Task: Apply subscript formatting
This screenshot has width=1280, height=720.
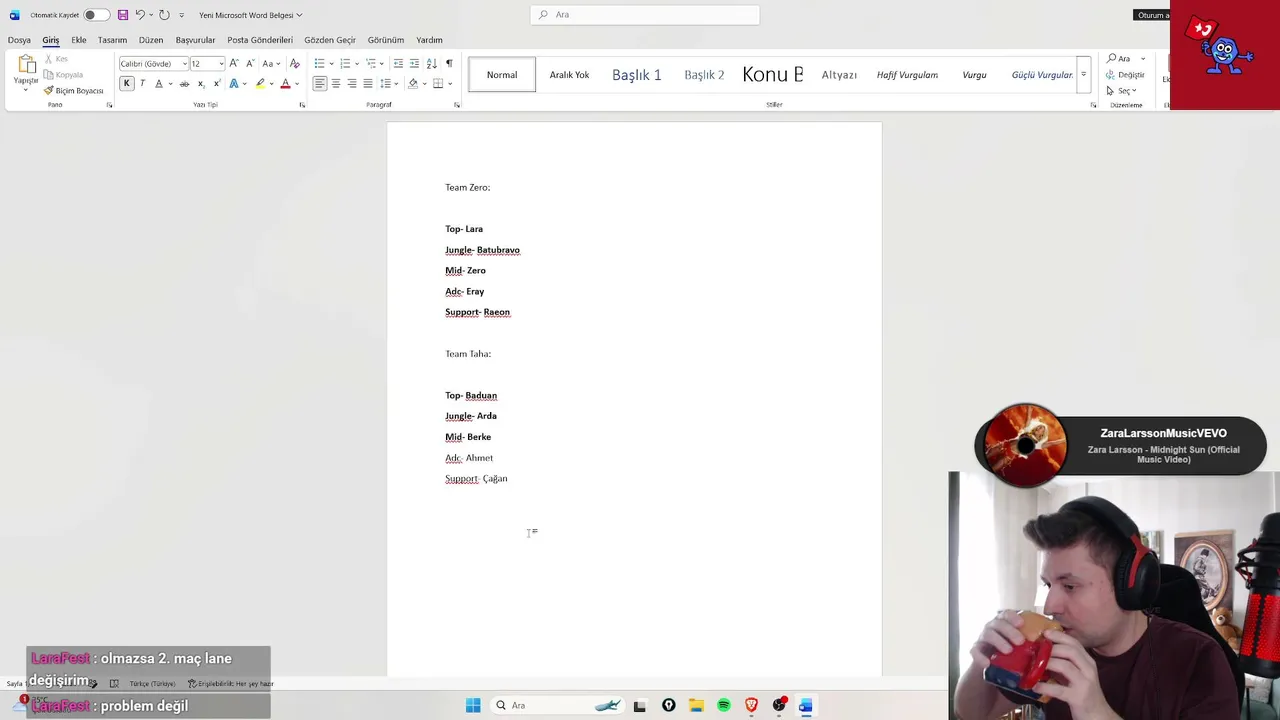Action: pos(201,84)
